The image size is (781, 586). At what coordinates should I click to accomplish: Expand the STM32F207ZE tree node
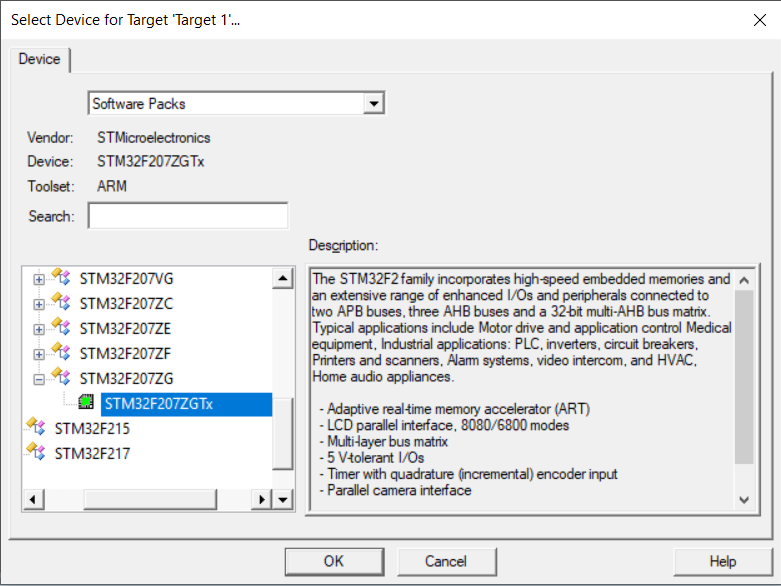(x=39, y=329)
